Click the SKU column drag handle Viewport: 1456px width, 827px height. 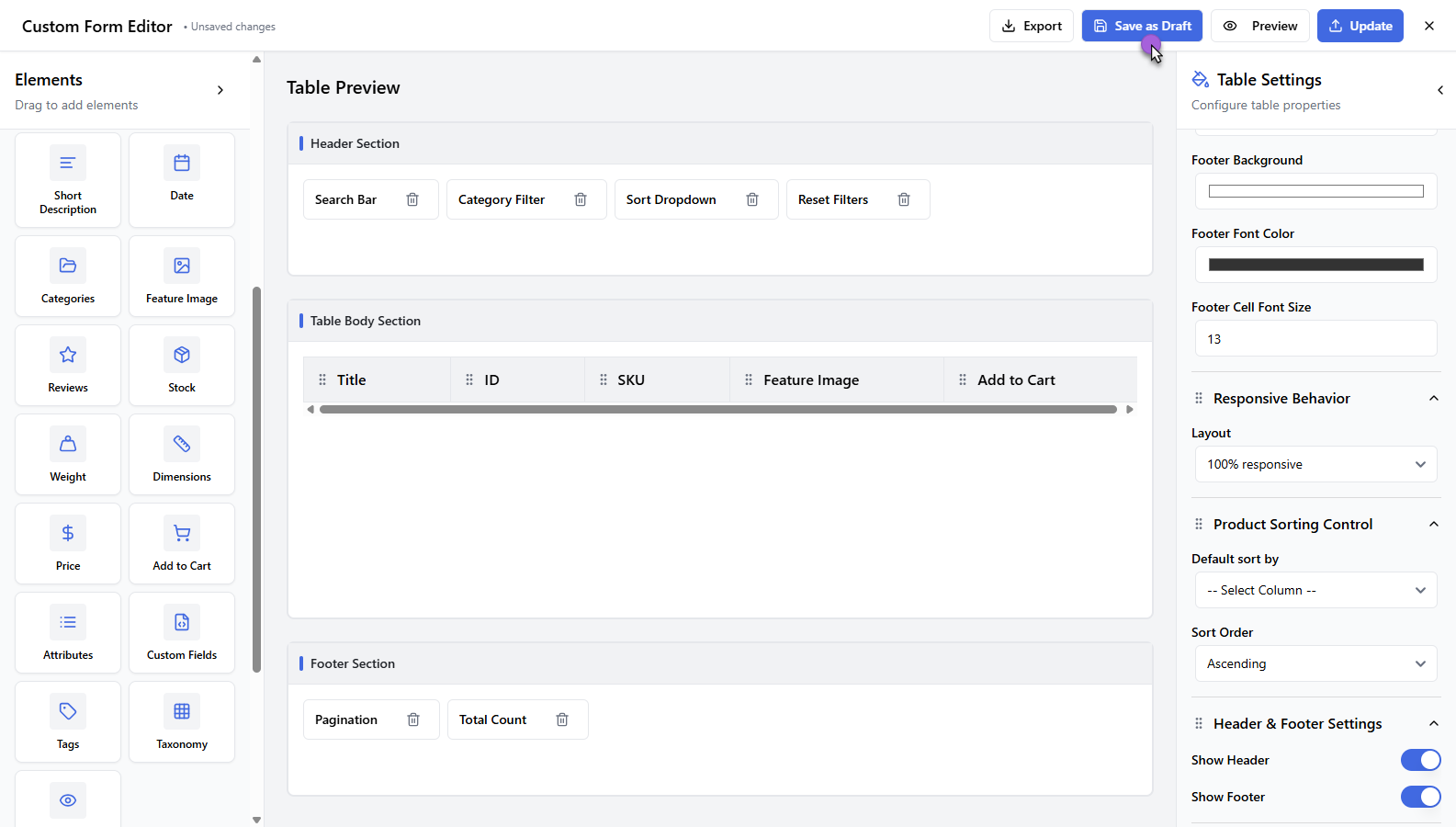point(604,380)
